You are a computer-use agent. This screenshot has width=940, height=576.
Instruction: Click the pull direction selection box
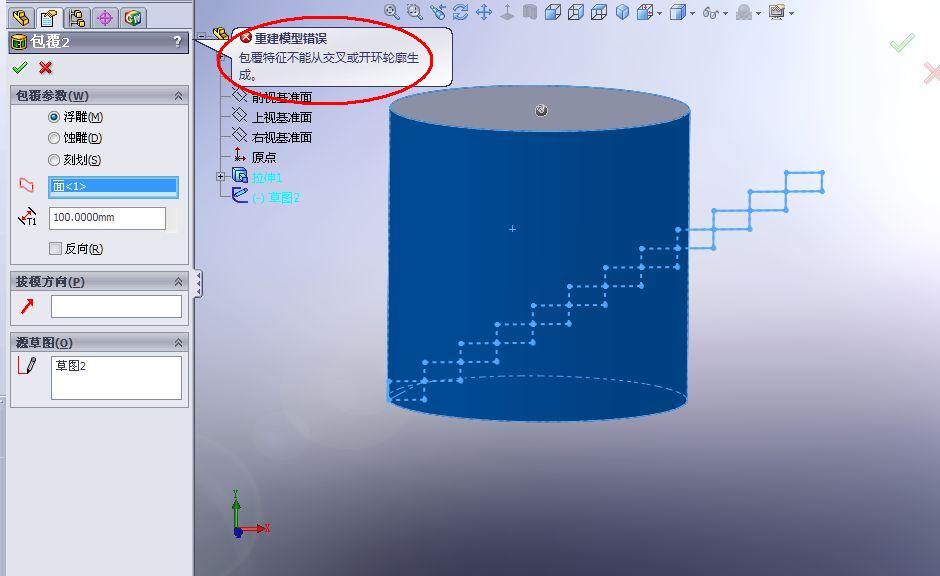[116, 306]
